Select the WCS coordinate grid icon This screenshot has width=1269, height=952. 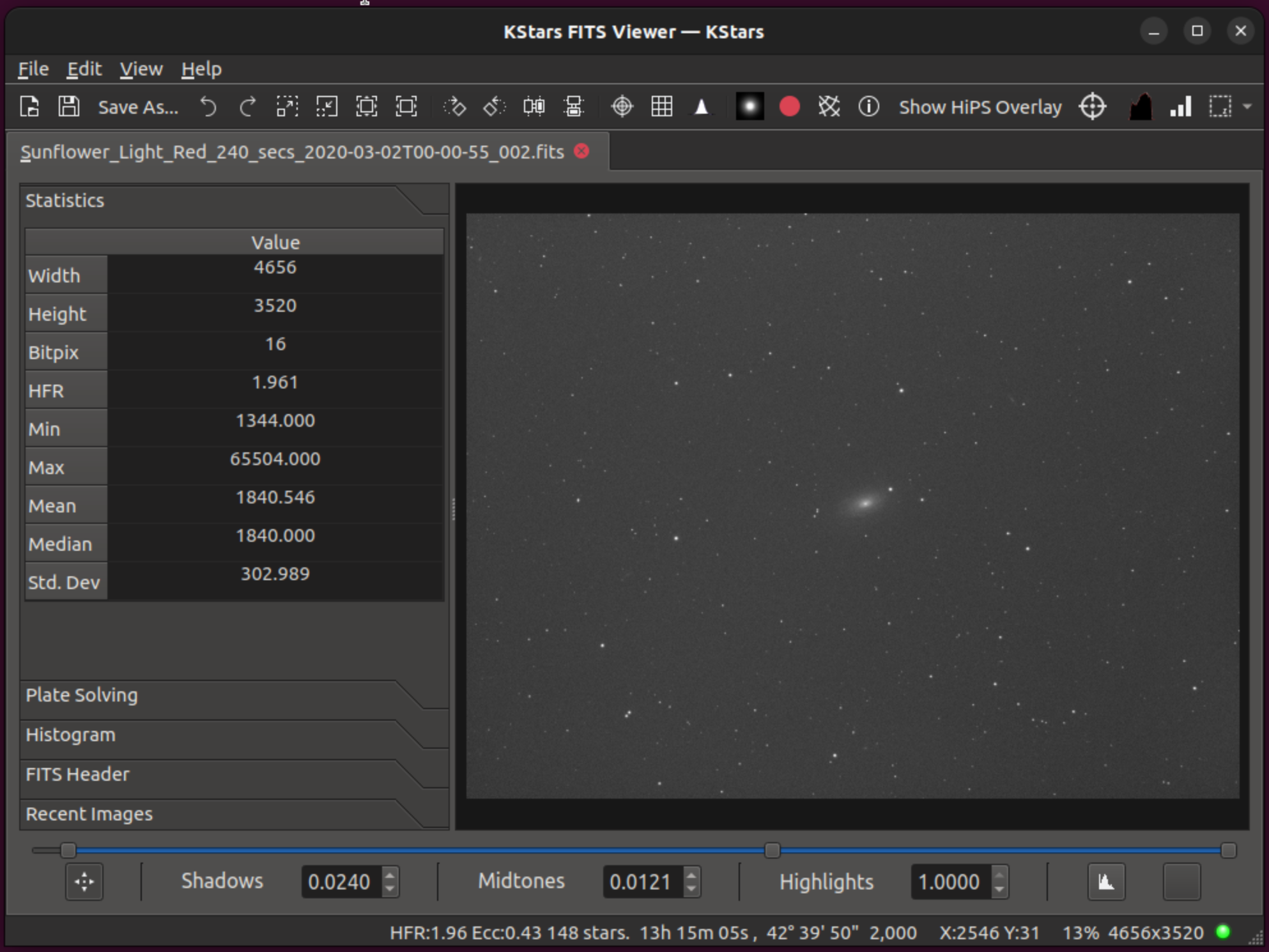[x=659, y=107]
